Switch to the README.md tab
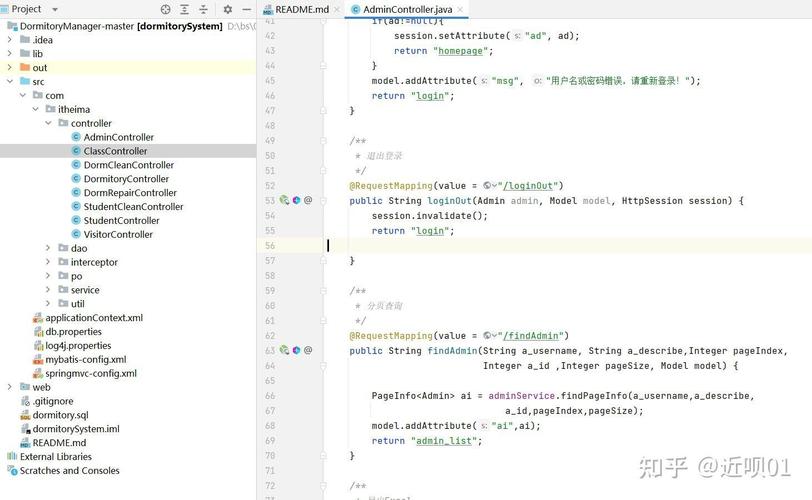 pos(301,9)
